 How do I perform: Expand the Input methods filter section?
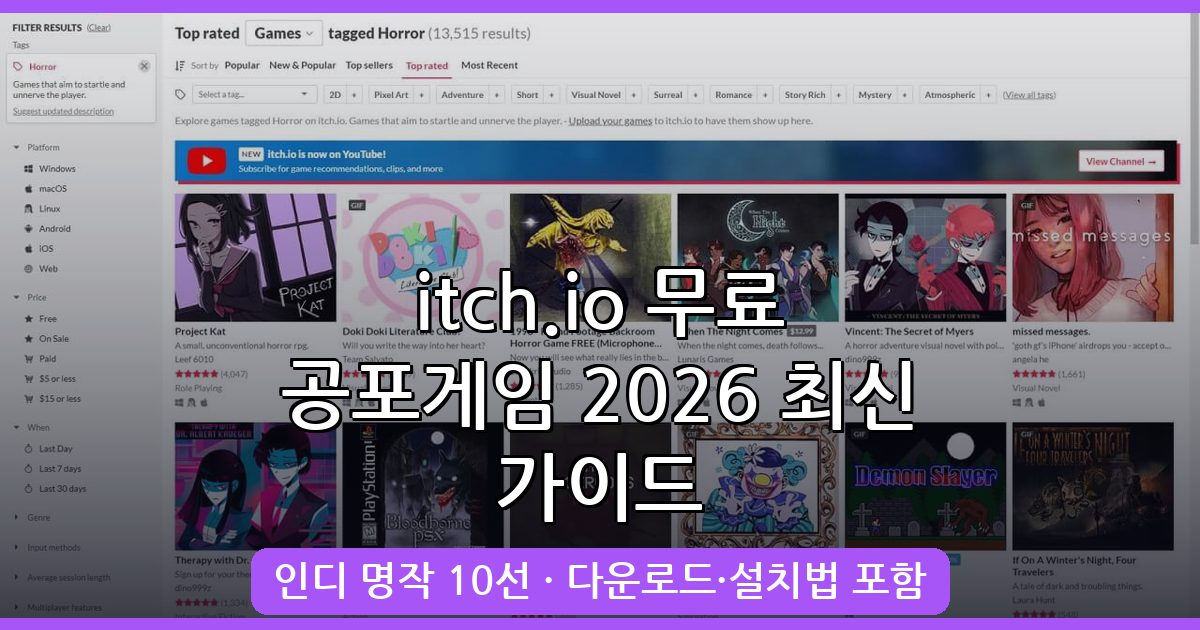tap(17, 547)
